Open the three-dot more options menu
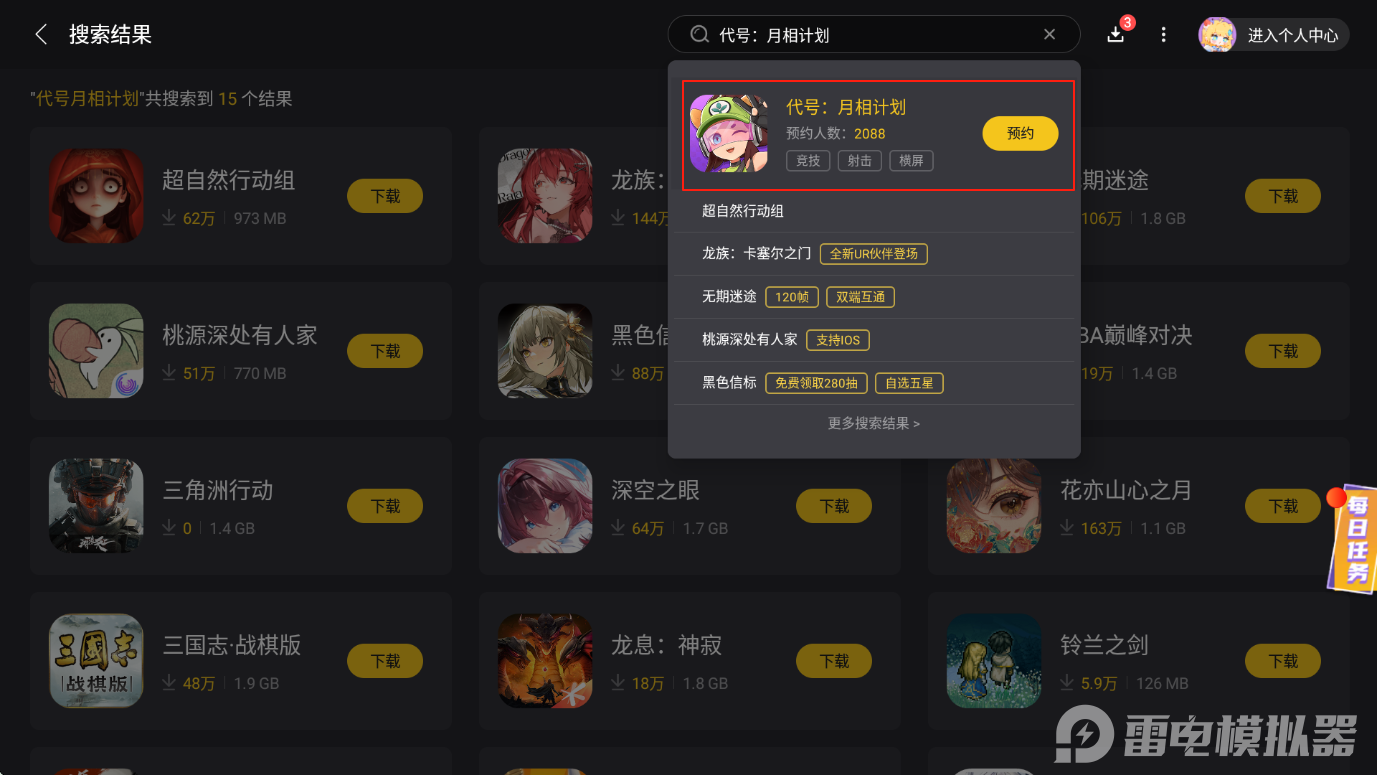 point(1163,35)
